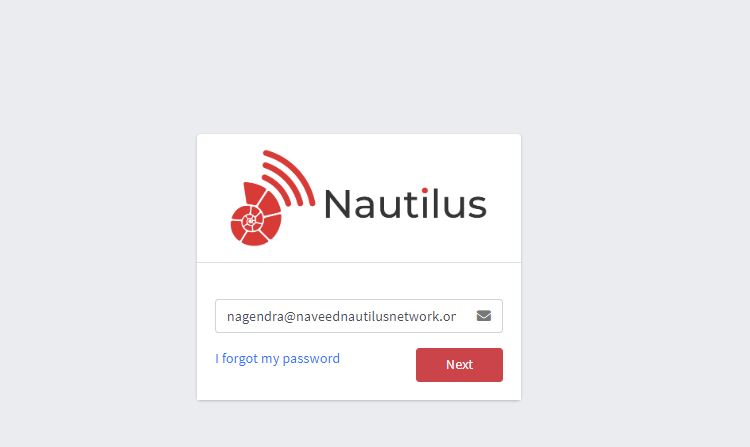The height and width of the screenshot is (447, 750).
Task: Open the I forgot my password link
Action: click(277, 359)
